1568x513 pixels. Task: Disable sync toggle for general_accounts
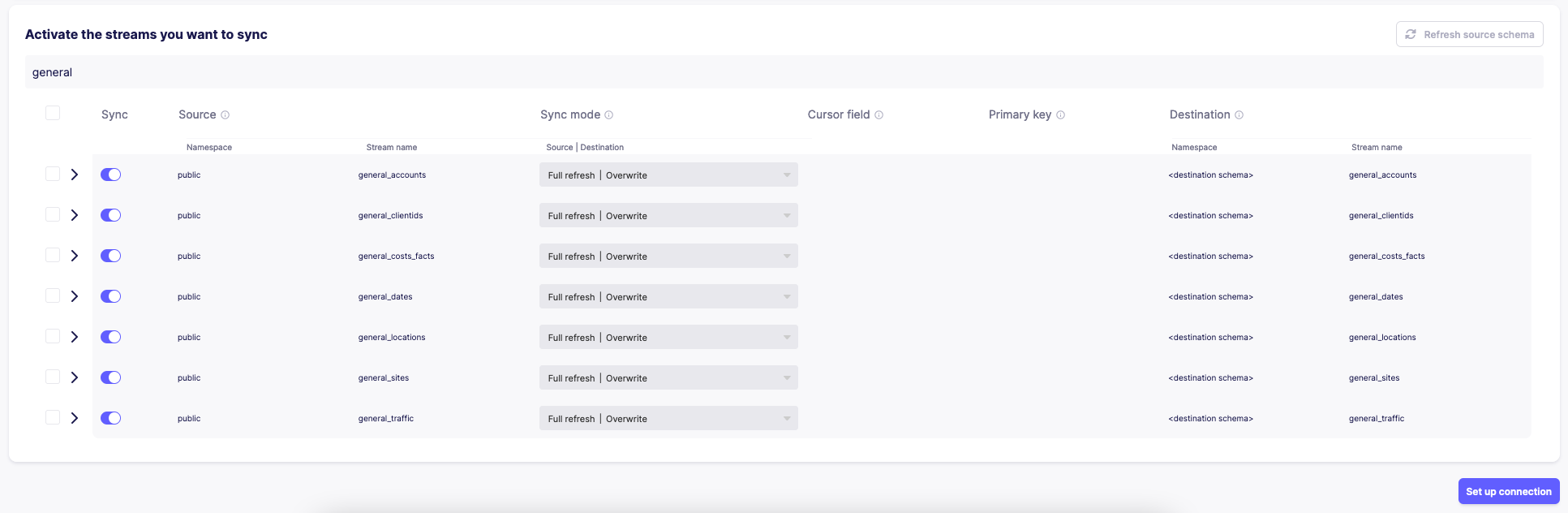(111, 175)
